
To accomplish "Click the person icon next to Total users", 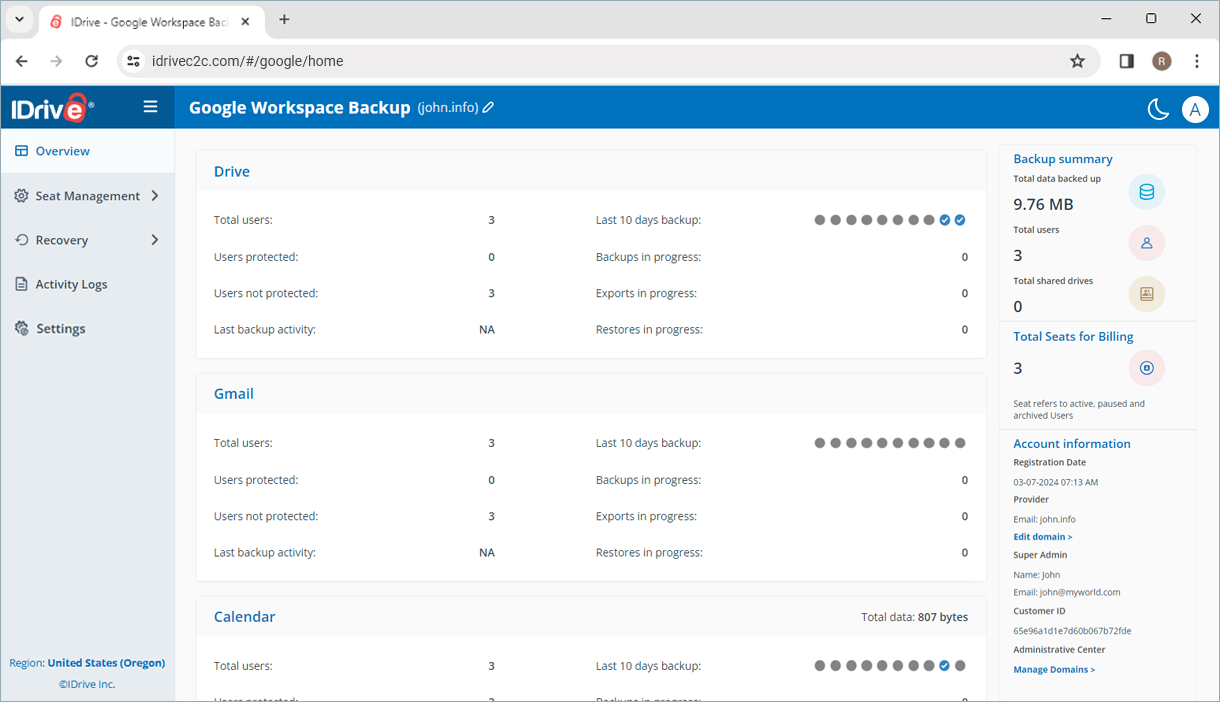I will [x=1146, y=242].
